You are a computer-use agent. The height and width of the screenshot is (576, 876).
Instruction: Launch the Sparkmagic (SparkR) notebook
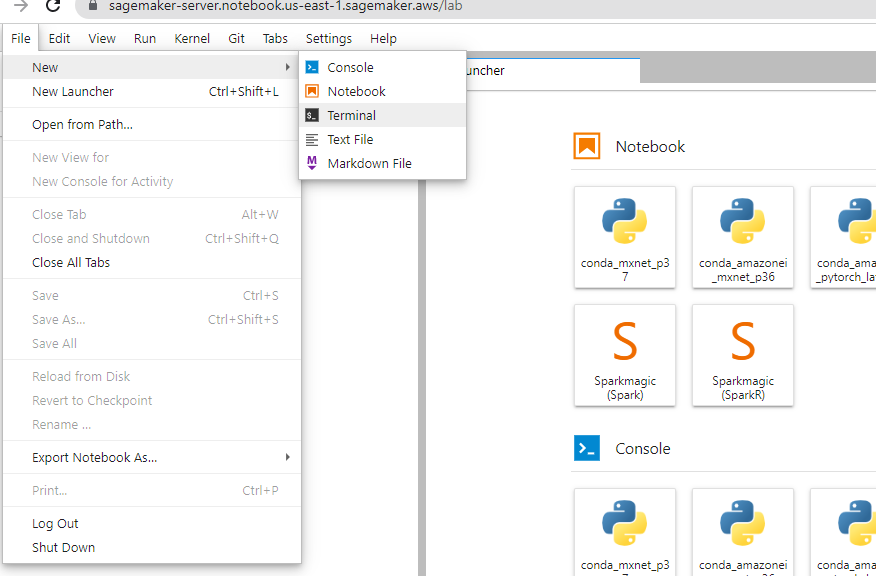click(x=742, y=355)
